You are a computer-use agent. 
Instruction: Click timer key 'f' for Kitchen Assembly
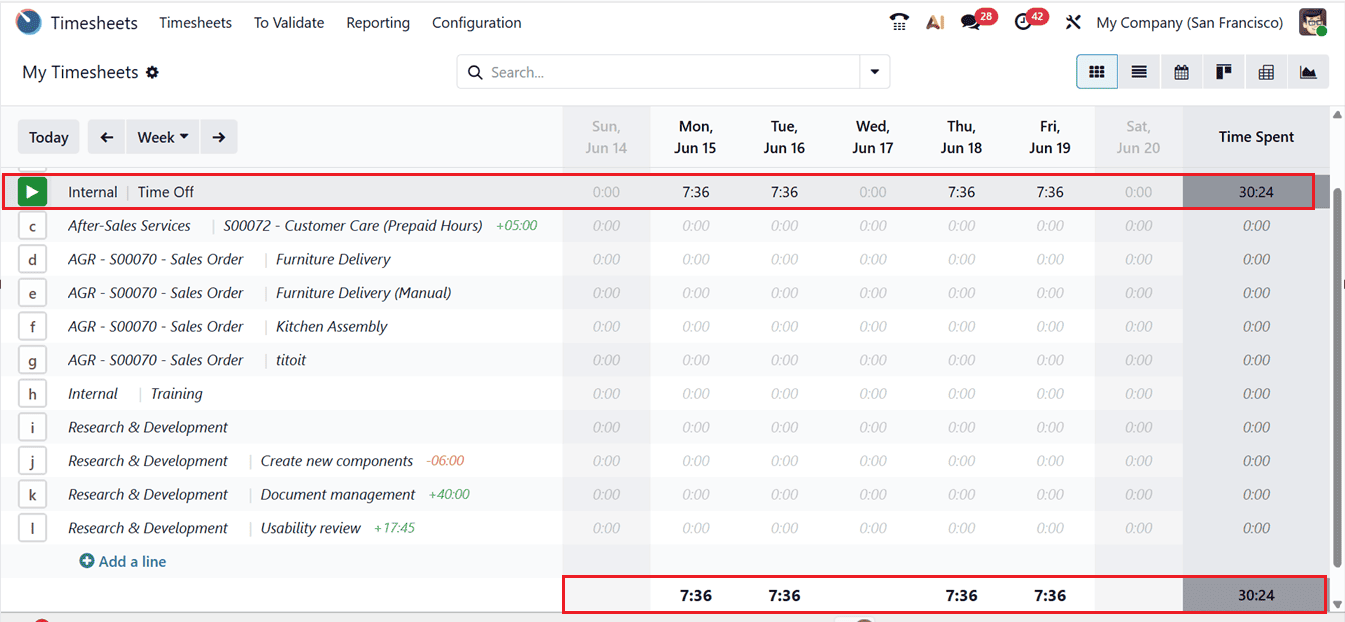(32, 326)
